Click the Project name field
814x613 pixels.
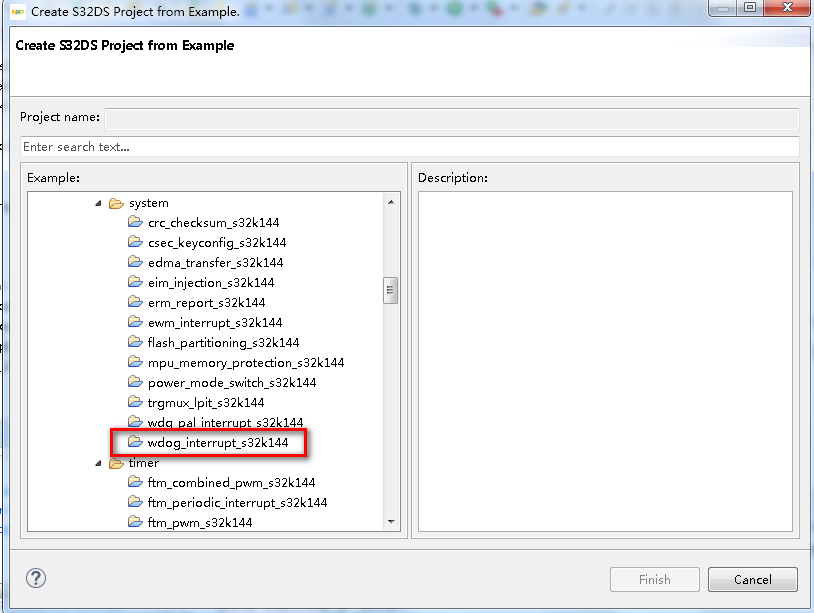tap(452, 118)
